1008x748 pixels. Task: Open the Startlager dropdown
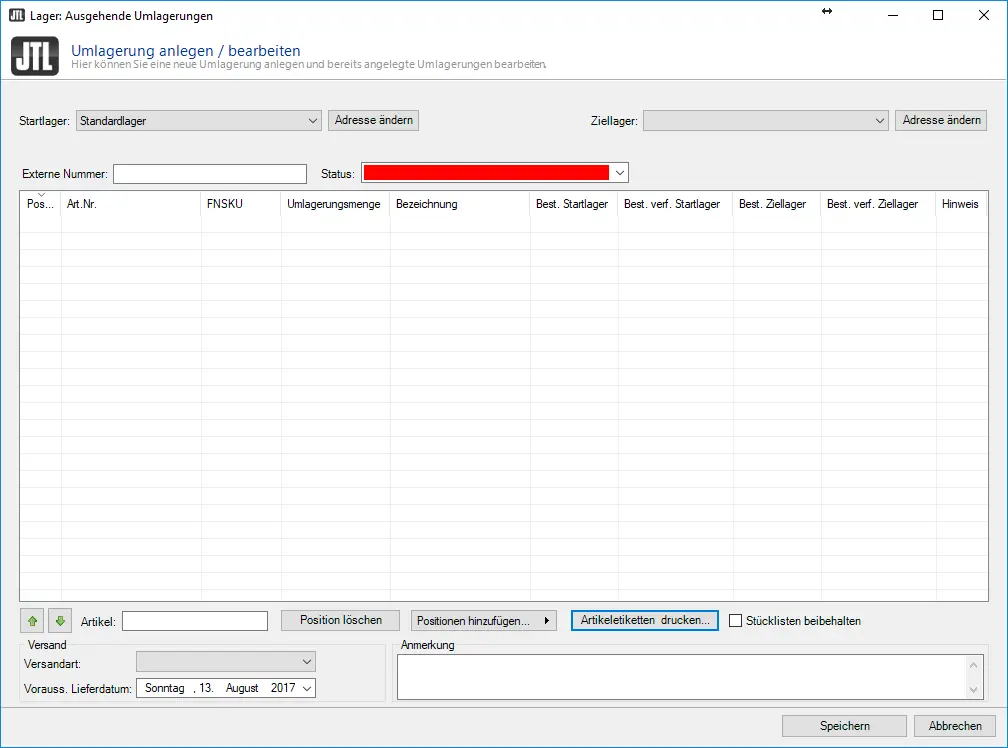199,121
